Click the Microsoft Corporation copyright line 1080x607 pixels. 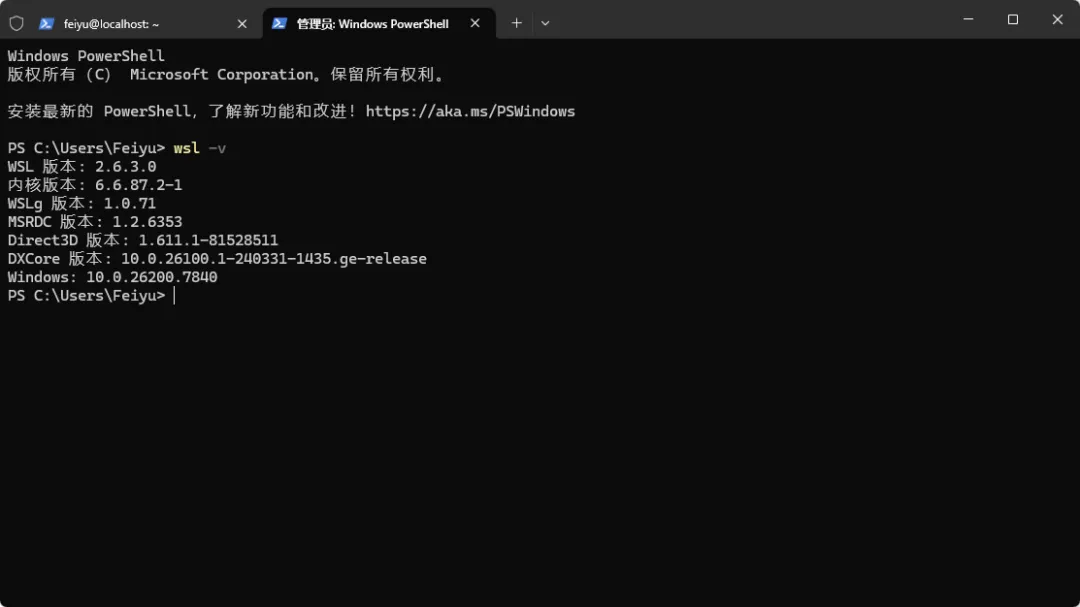coord(226,74)
